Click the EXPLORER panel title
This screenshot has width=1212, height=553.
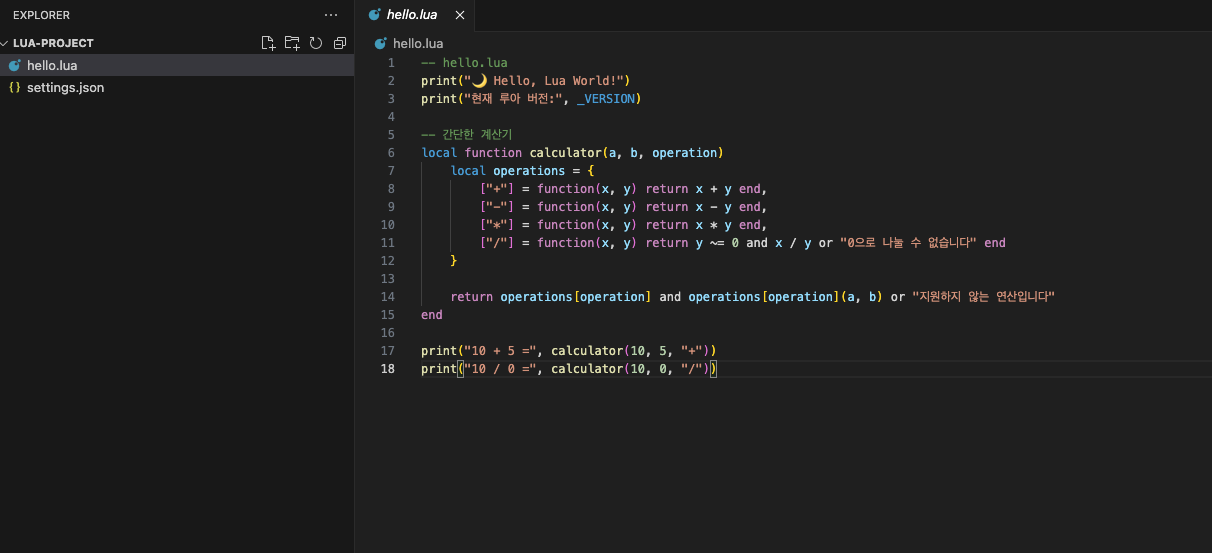click(x=41, y=15)
